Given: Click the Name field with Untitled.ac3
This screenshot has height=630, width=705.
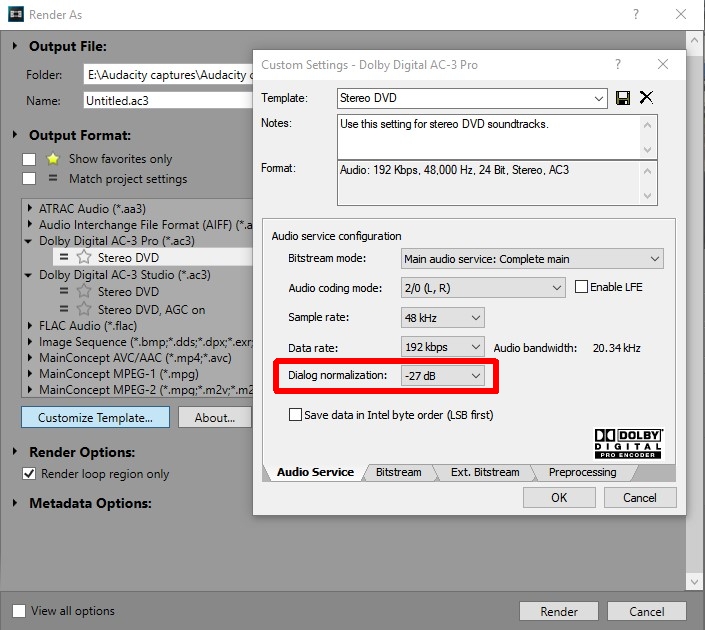Looking at the screenshot, I should pos(168,100).
